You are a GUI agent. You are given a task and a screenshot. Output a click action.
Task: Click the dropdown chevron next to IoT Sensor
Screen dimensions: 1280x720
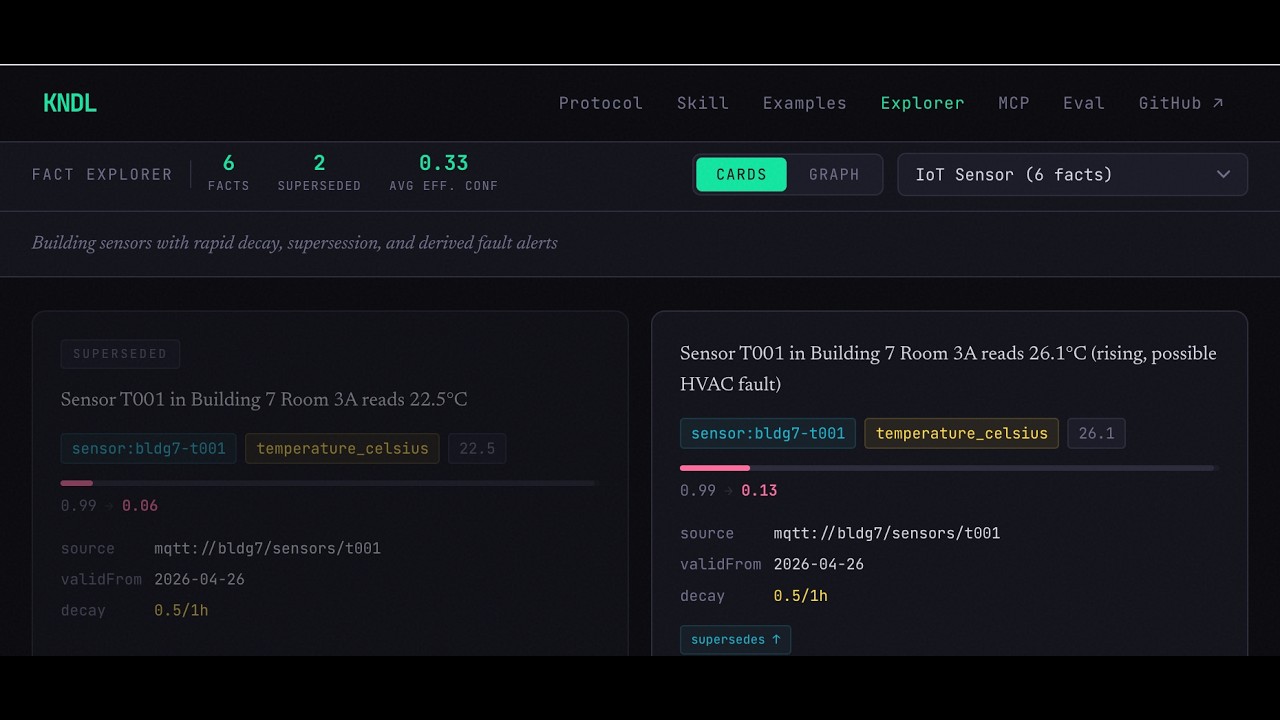[1223, 174]
